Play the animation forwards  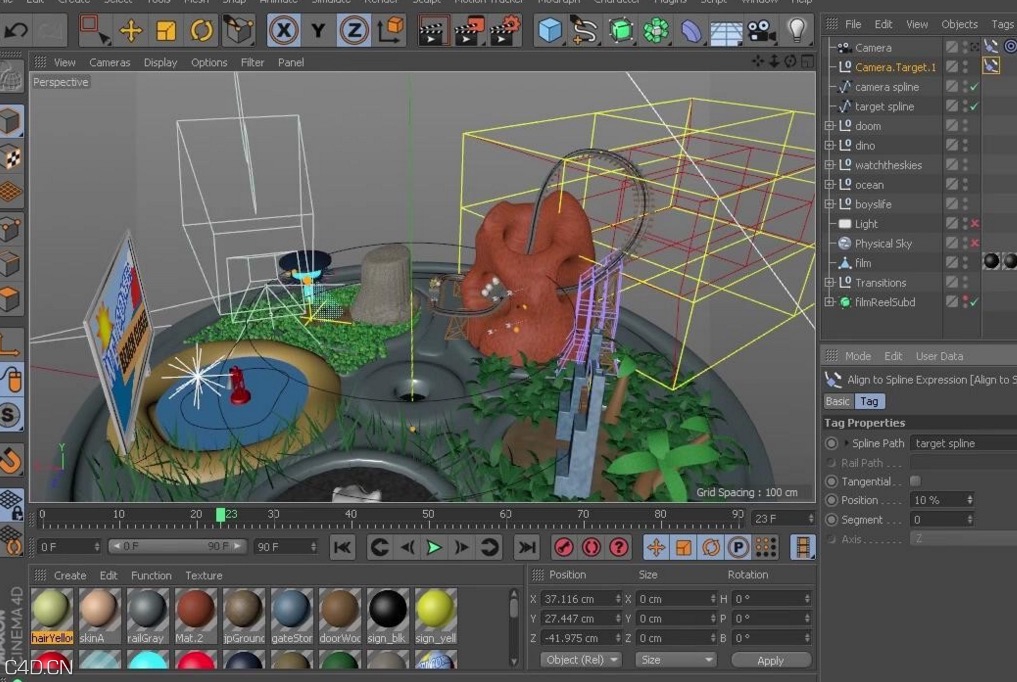point(433,547)
